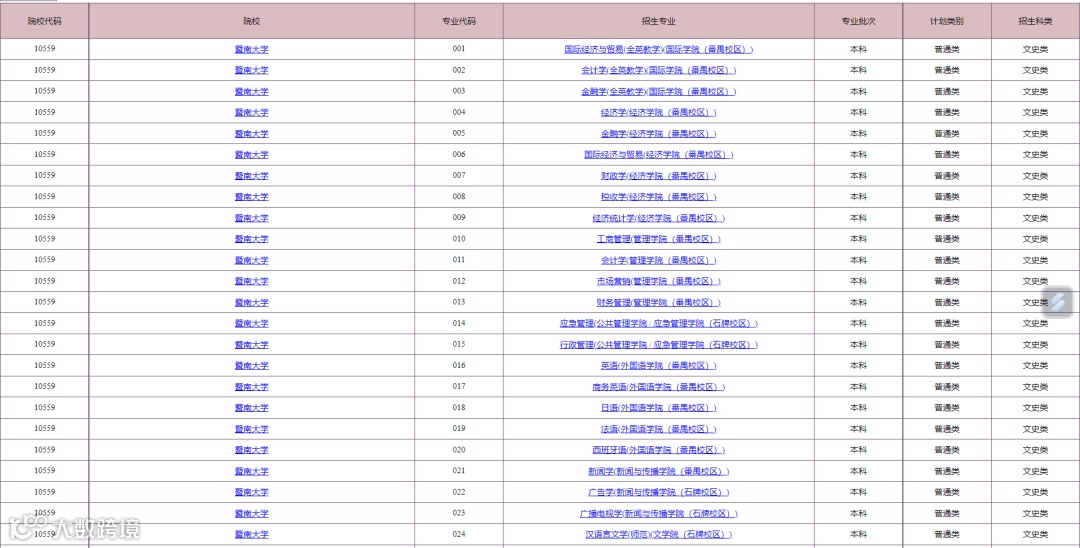Click 暨南大学 school link in row 010
Image resolution: width=1080 pixels, height=548 pixels.
click(x=251, y=239)
